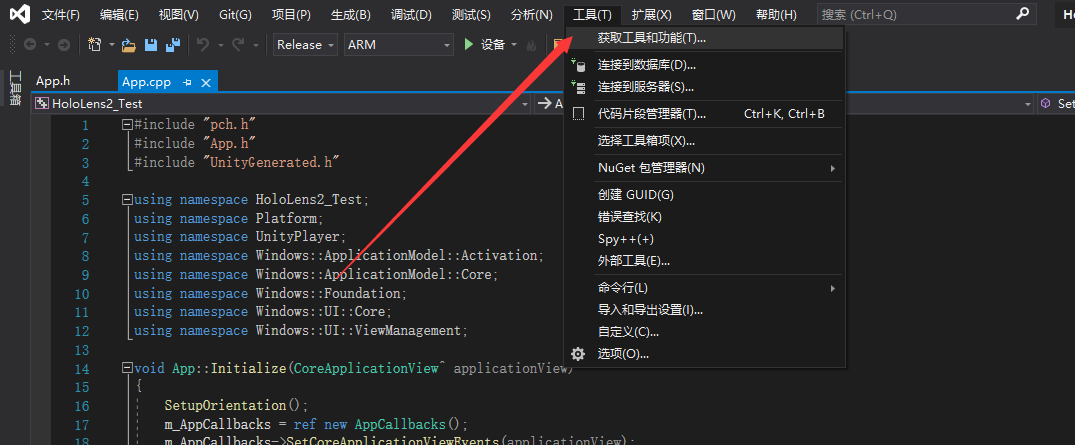Collapse the #include block at line 1

pos(126,125)
